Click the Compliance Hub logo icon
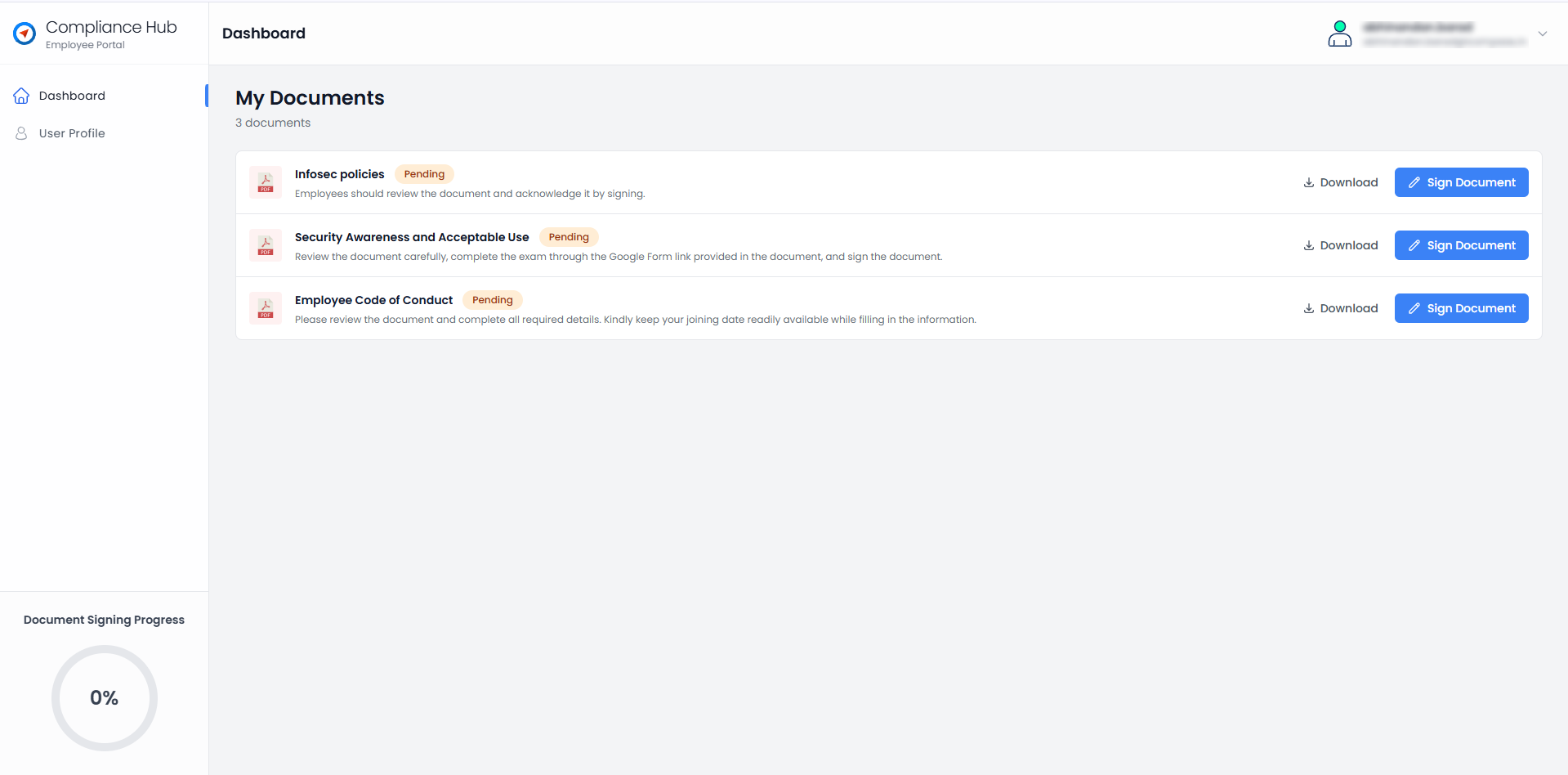 pos(25,34)
